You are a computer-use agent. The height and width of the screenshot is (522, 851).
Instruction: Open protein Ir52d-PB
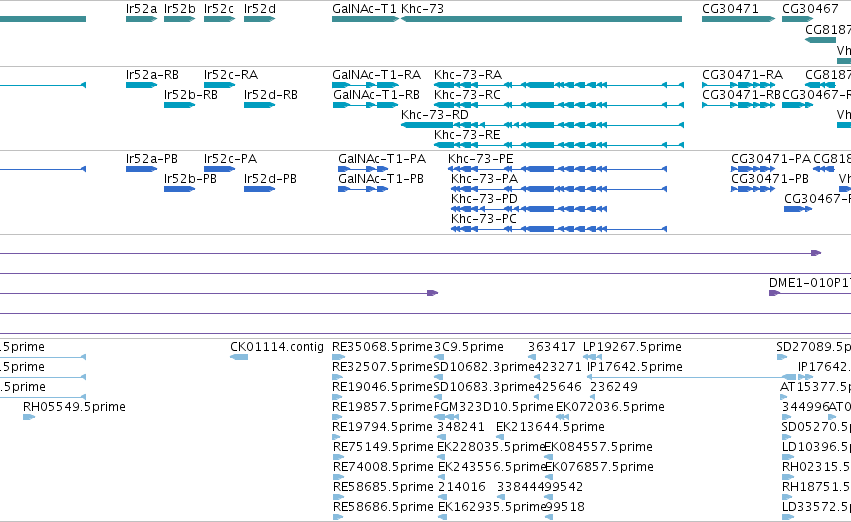point(259,189)
